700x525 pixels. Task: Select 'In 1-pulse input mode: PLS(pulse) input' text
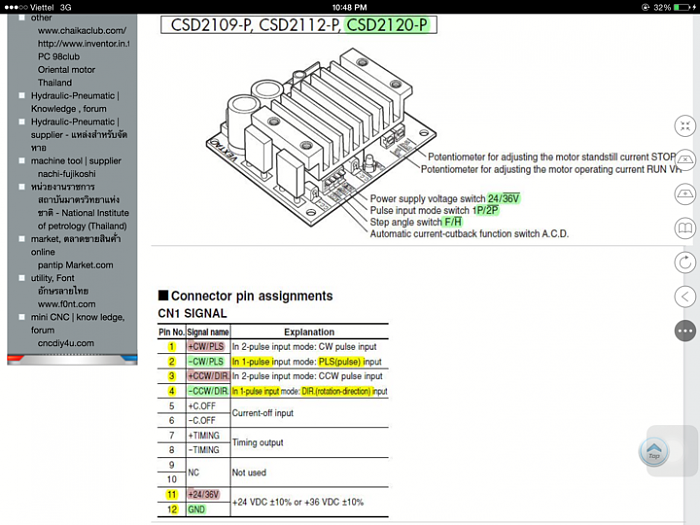point(307,362)
